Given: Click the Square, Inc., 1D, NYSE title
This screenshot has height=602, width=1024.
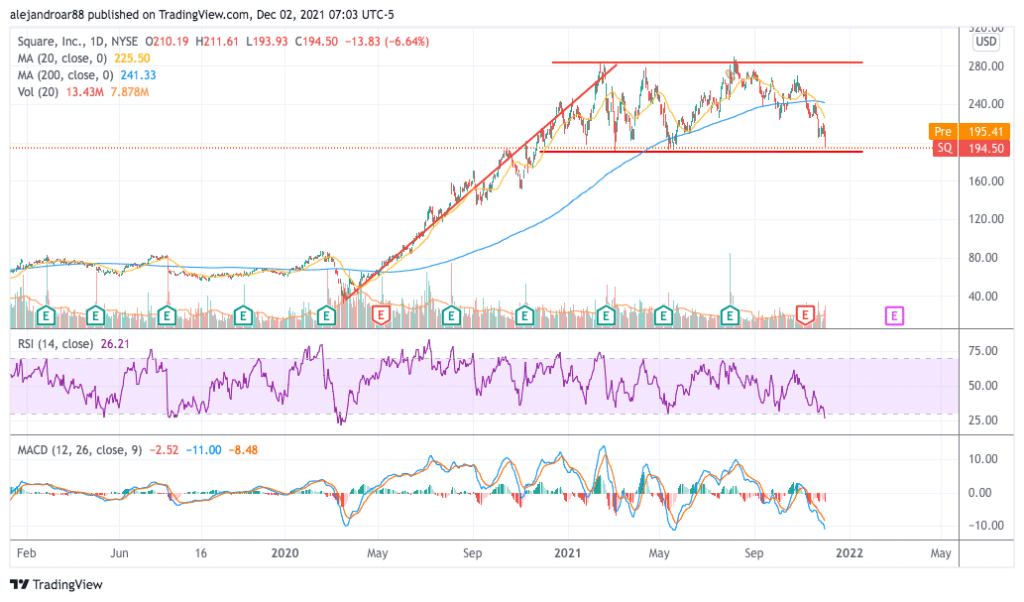Looking at the screenshot, I should (x=78, y=41).
